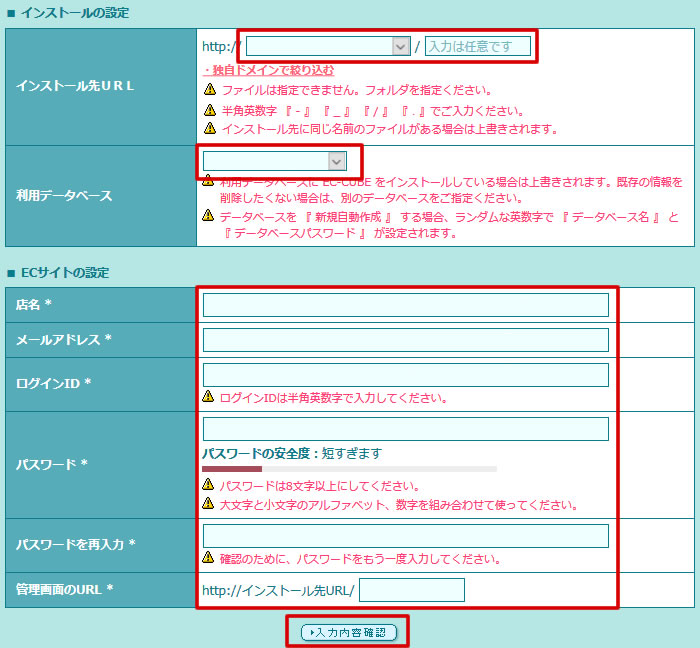This screenshot has height=648, width=700.
Task: Click the password strength meter bar
Action: click(349, 468)
